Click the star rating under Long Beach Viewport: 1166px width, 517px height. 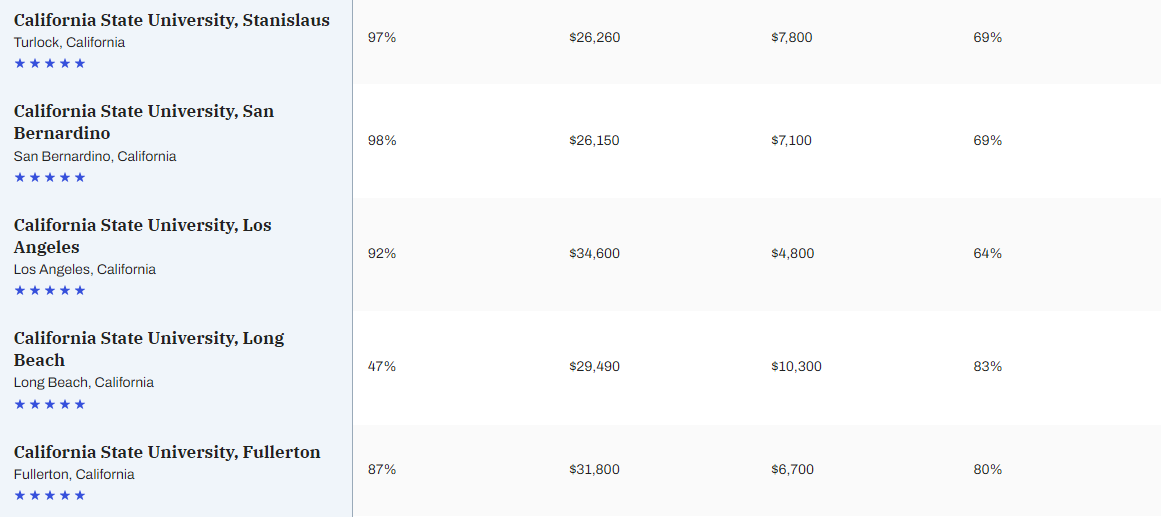50,404
